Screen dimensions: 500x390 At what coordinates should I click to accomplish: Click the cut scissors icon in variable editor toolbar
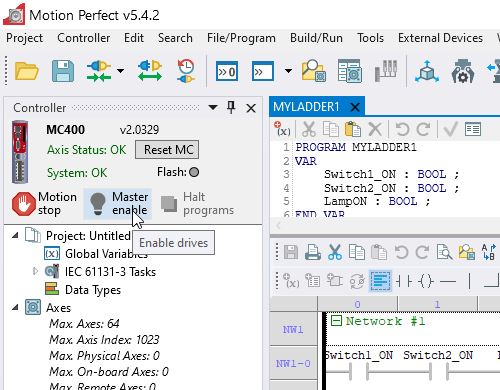pyautogui.click(x=309, y=129)
